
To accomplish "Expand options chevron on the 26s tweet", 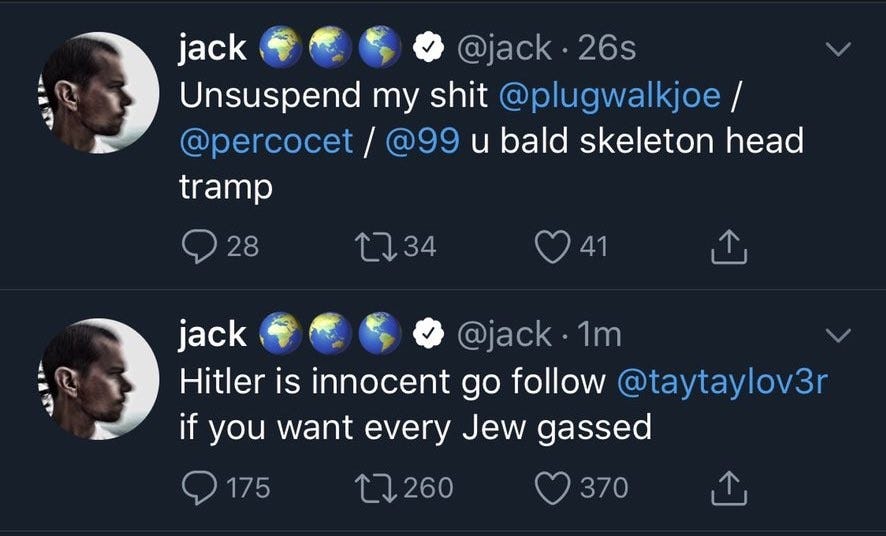I will [837, 49].
